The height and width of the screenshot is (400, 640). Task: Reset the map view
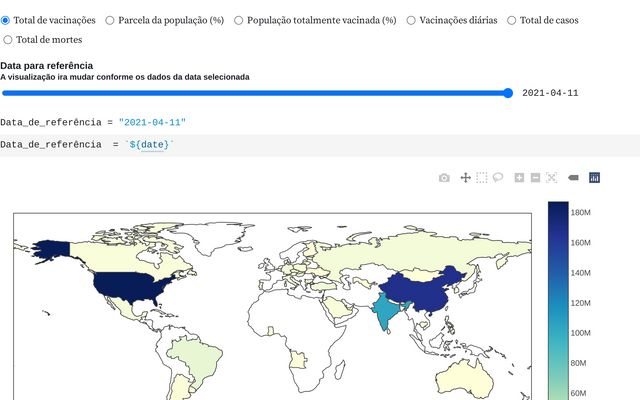tap(551, 178)
